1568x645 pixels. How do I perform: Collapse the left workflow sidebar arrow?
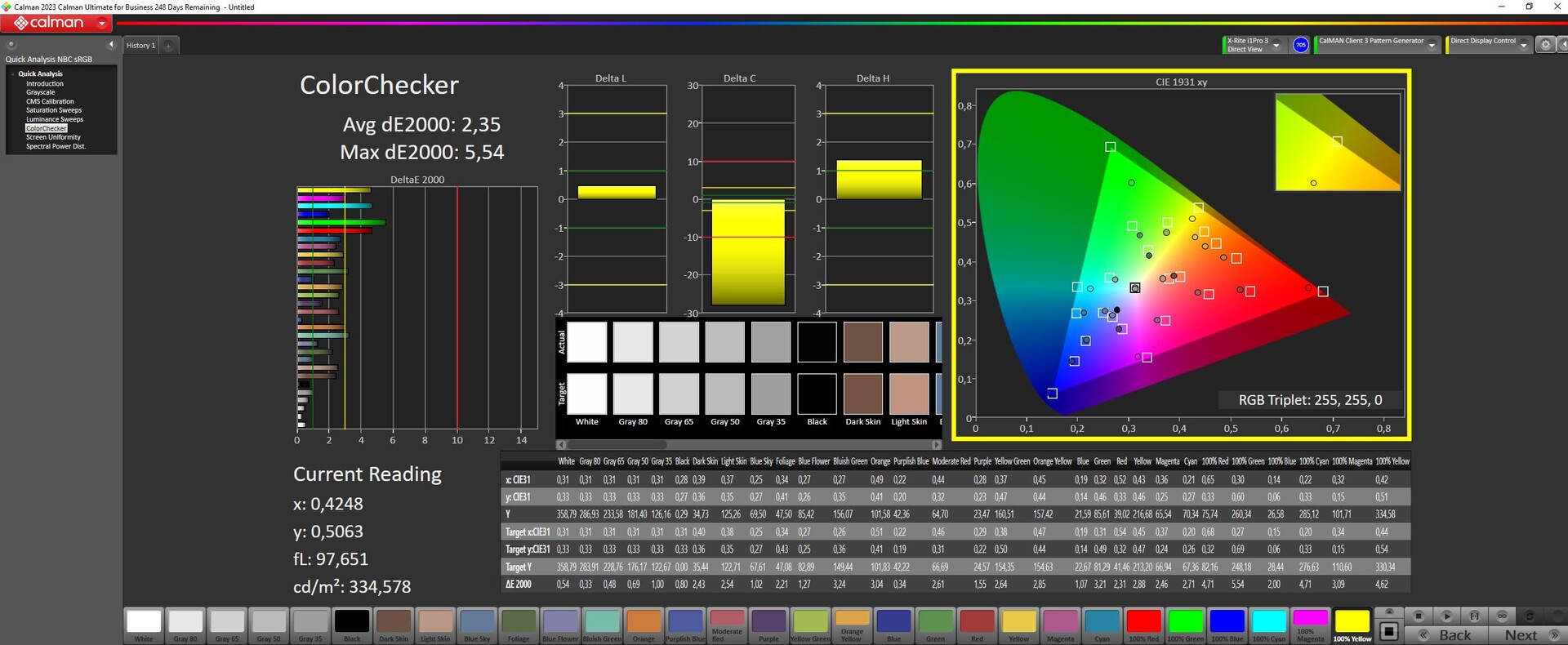pos(111,45)
